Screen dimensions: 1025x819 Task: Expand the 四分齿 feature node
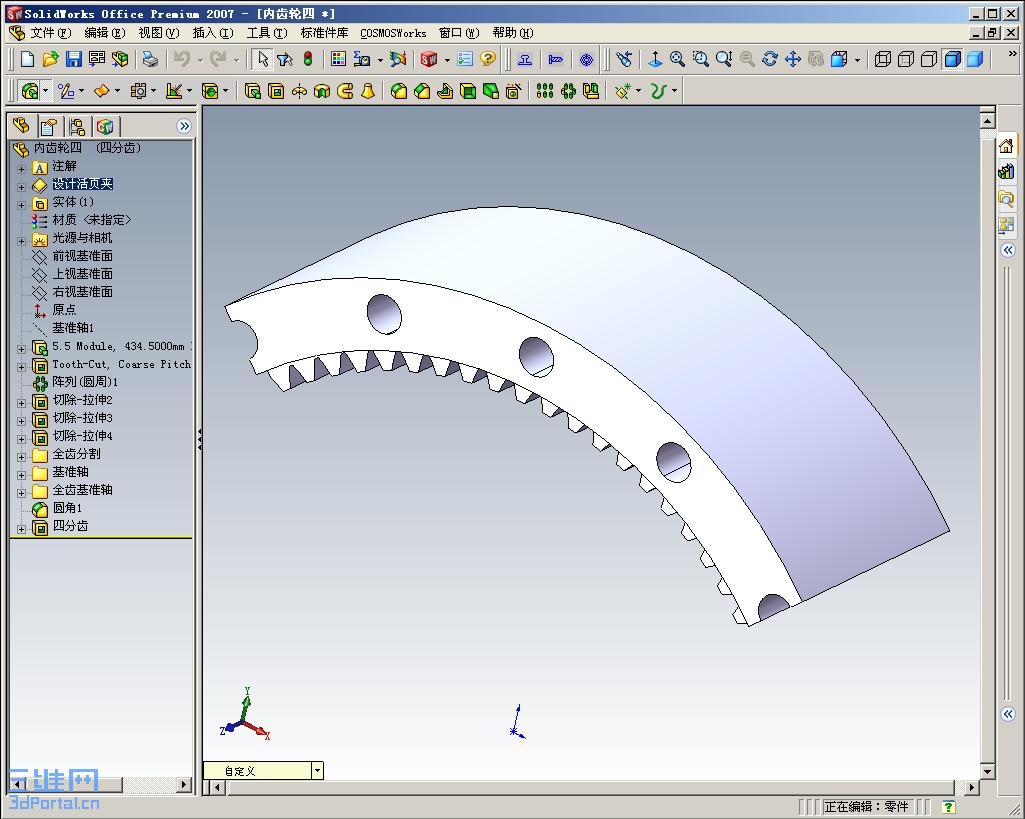[21, 529]
